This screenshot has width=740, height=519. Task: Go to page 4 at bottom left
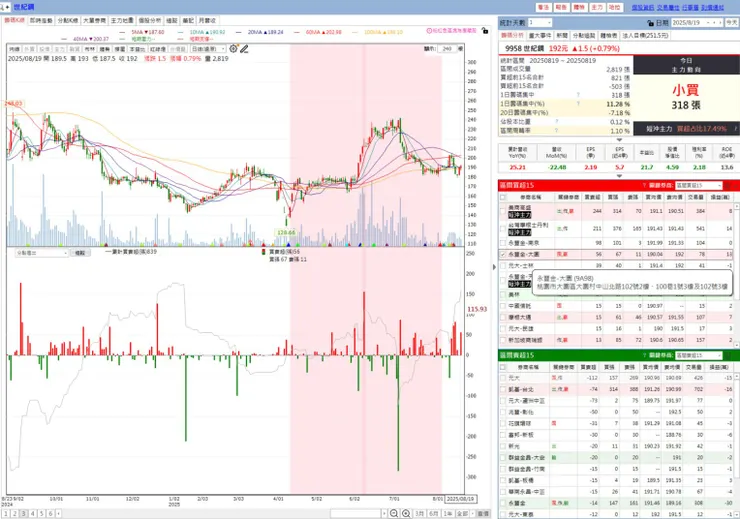click(x=33, y=513)
